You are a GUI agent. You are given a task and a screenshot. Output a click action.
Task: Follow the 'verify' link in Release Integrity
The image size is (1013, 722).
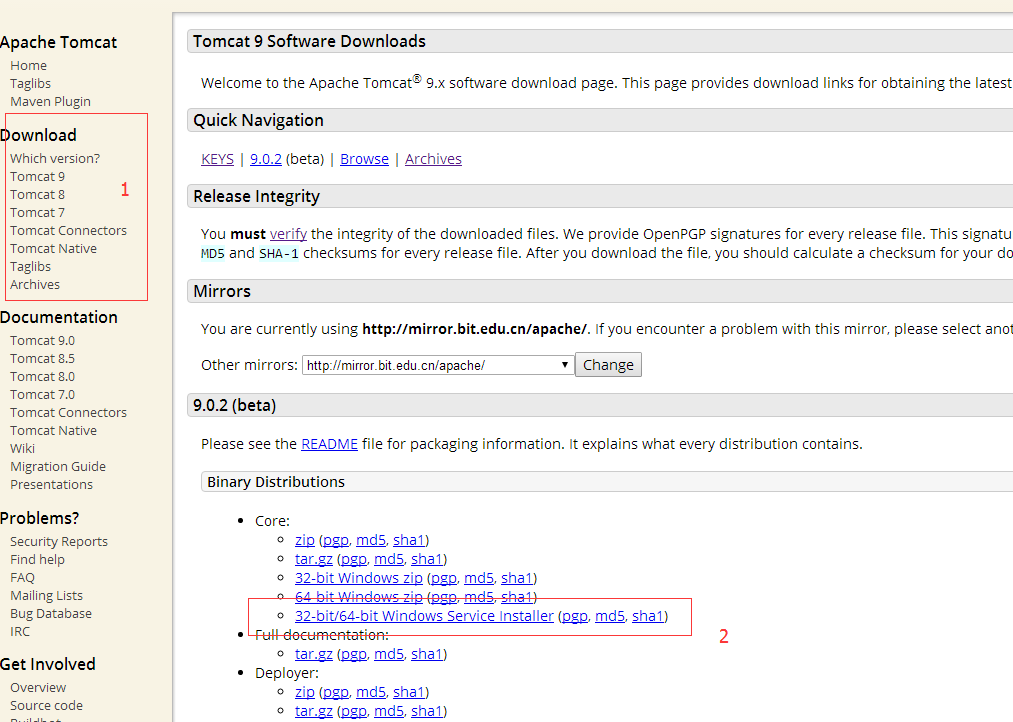(x=288, y=234)
